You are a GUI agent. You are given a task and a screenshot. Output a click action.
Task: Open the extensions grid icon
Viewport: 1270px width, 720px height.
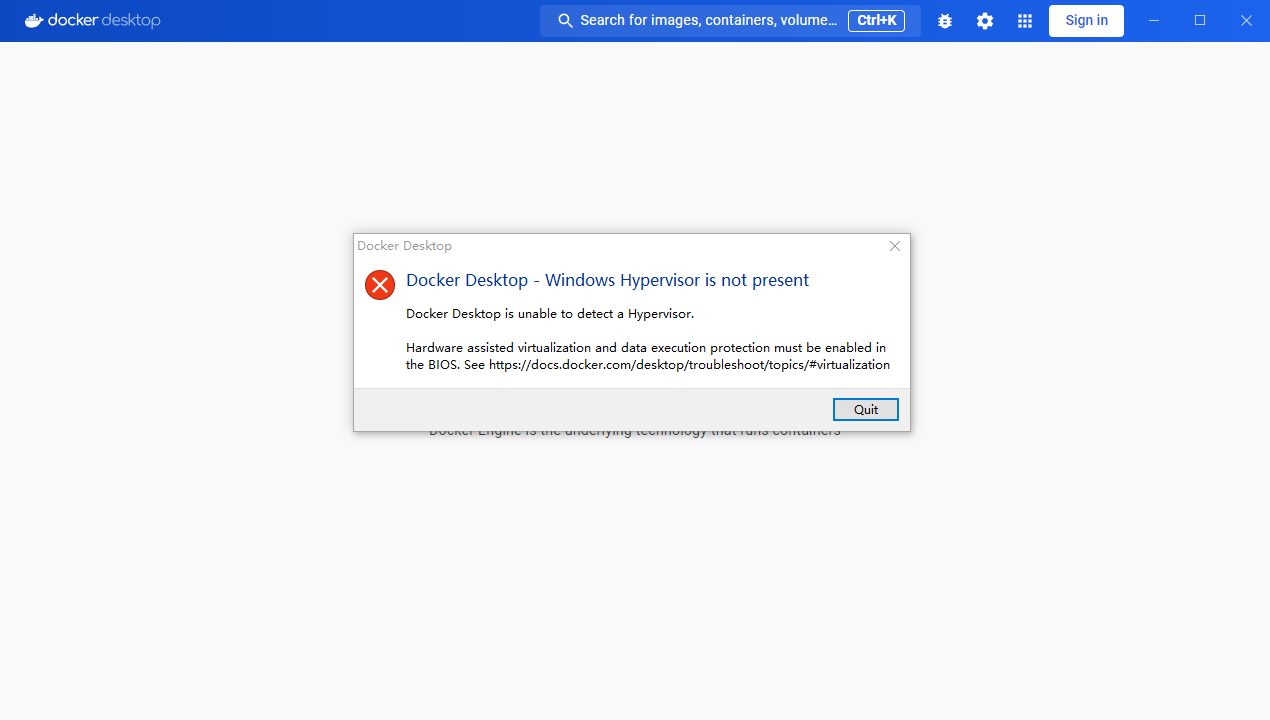1025,21
